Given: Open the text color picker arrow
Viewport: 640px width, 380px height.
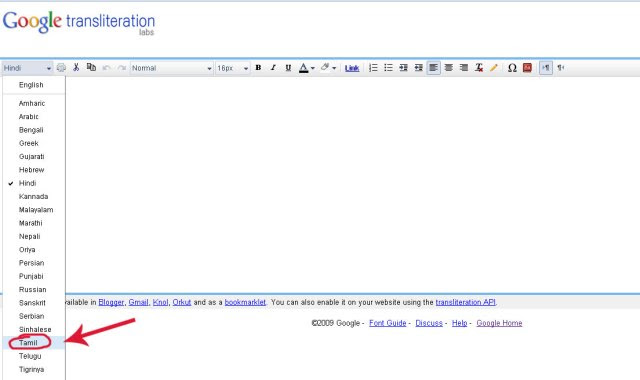Looking at the screenshot, I should coord(313,68).
